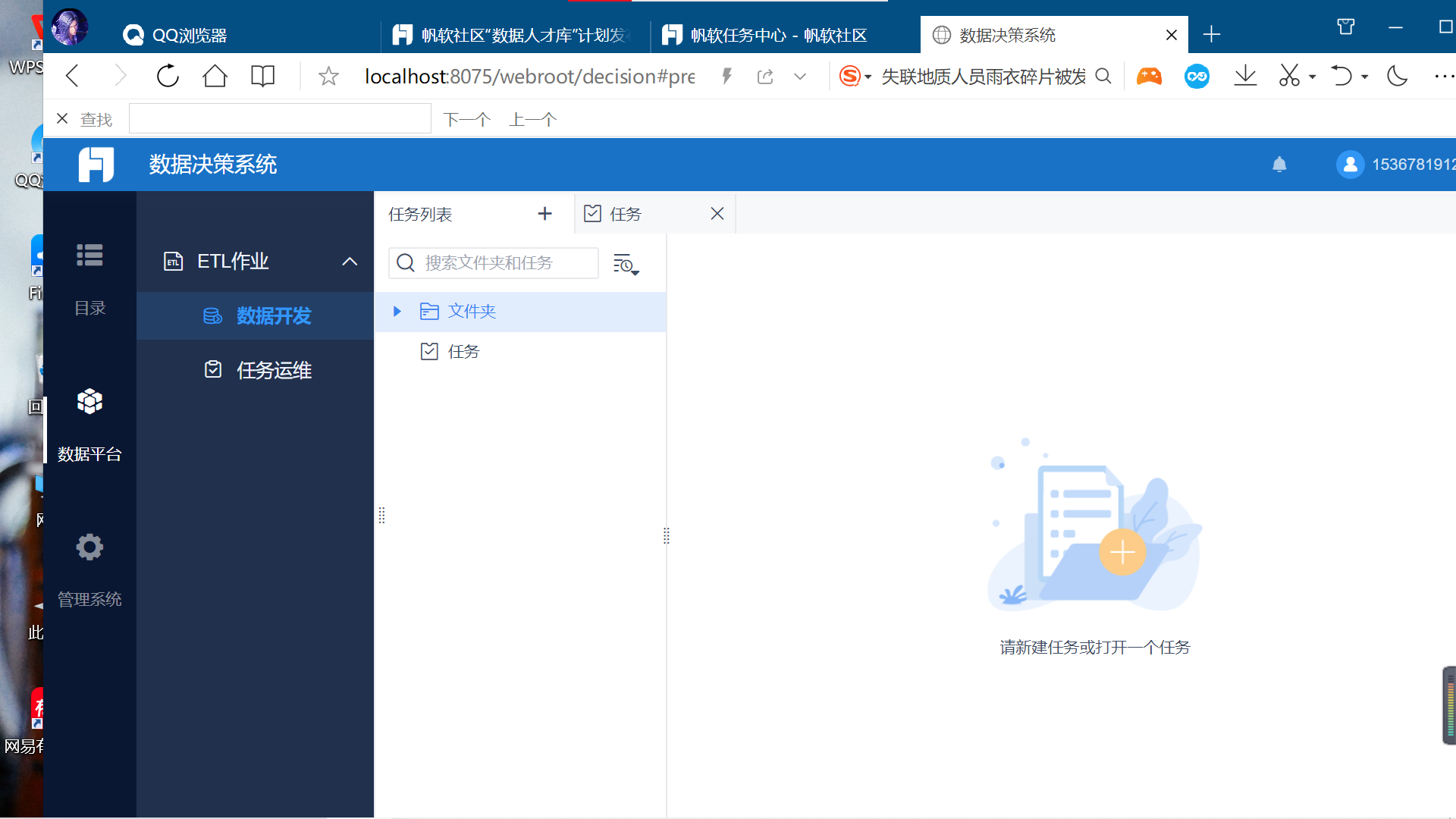The width and height of the screenshot is (1456, 819).
Task: Toggle night mode moon icon
Action: coord(1397,76)
